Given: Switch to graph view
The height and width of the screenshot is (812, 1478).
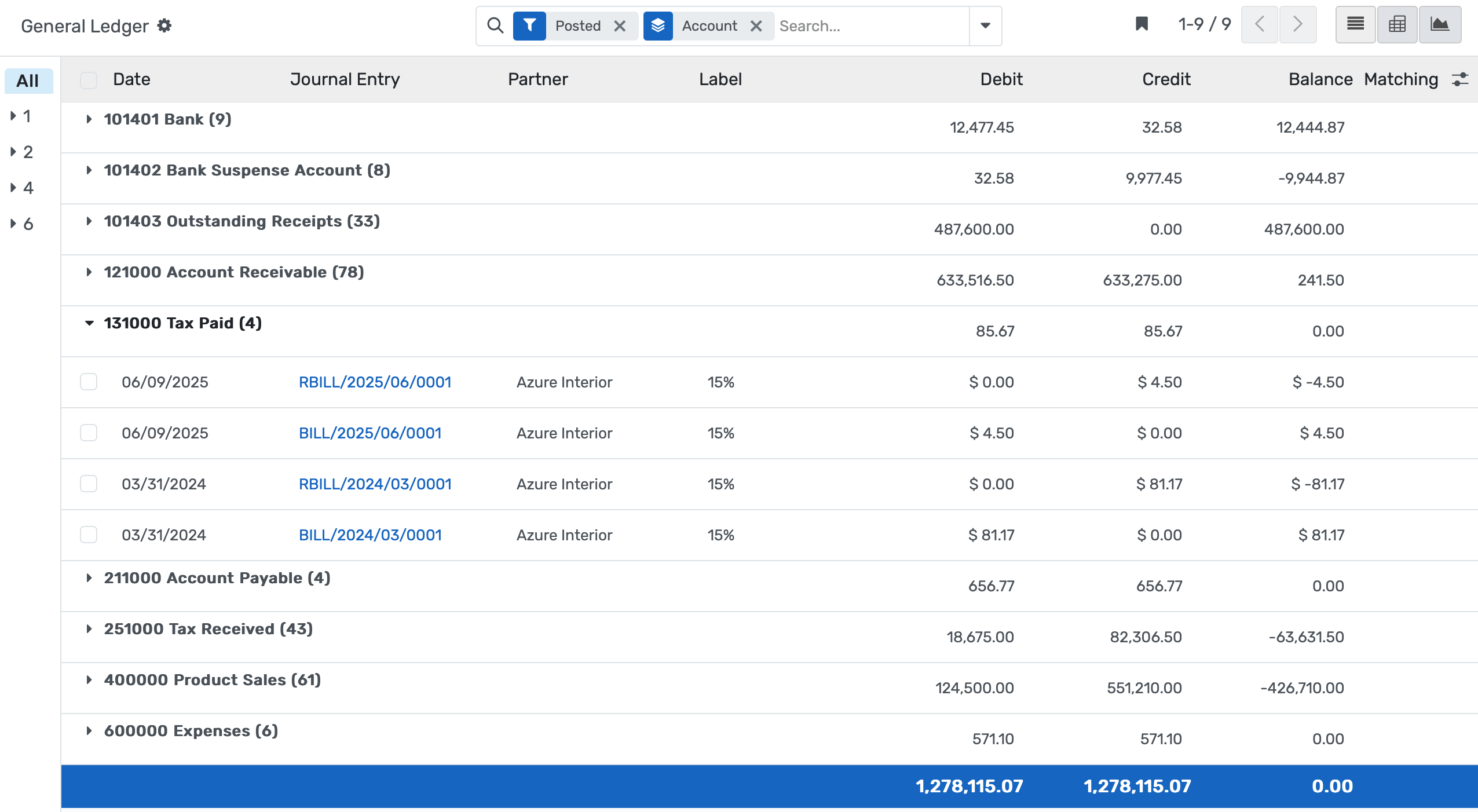Looking at the screenshot, I should [x=1441, y=24].
